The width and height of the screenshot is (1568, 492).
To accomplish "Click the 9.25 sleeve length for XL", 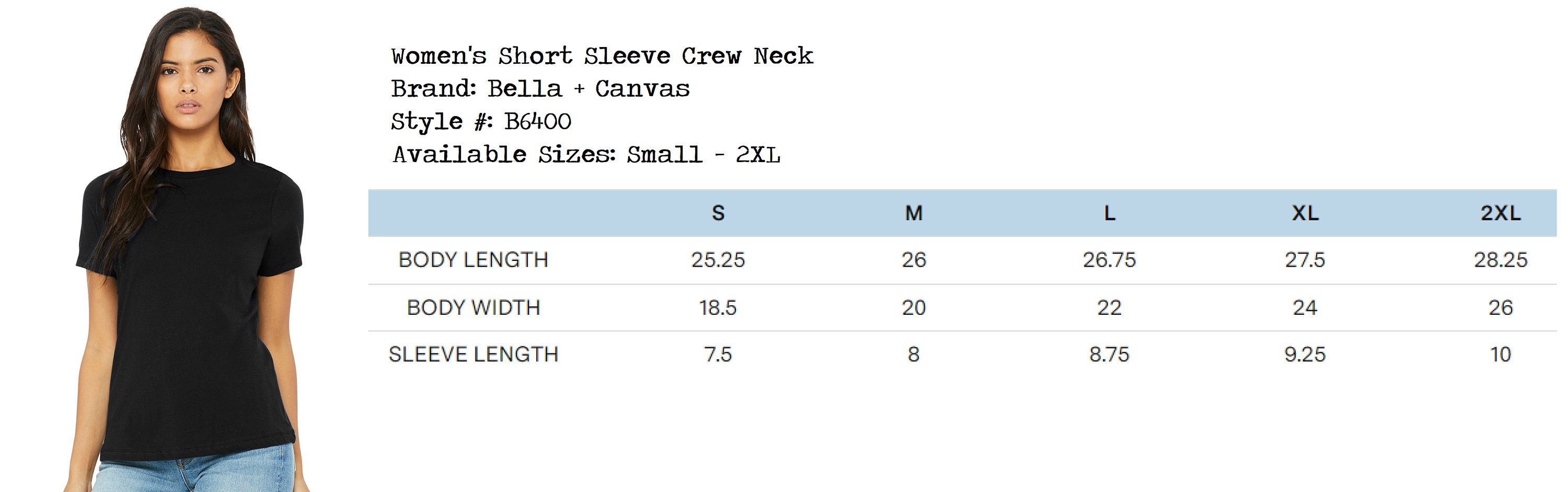I will (x=1305, y=354).
